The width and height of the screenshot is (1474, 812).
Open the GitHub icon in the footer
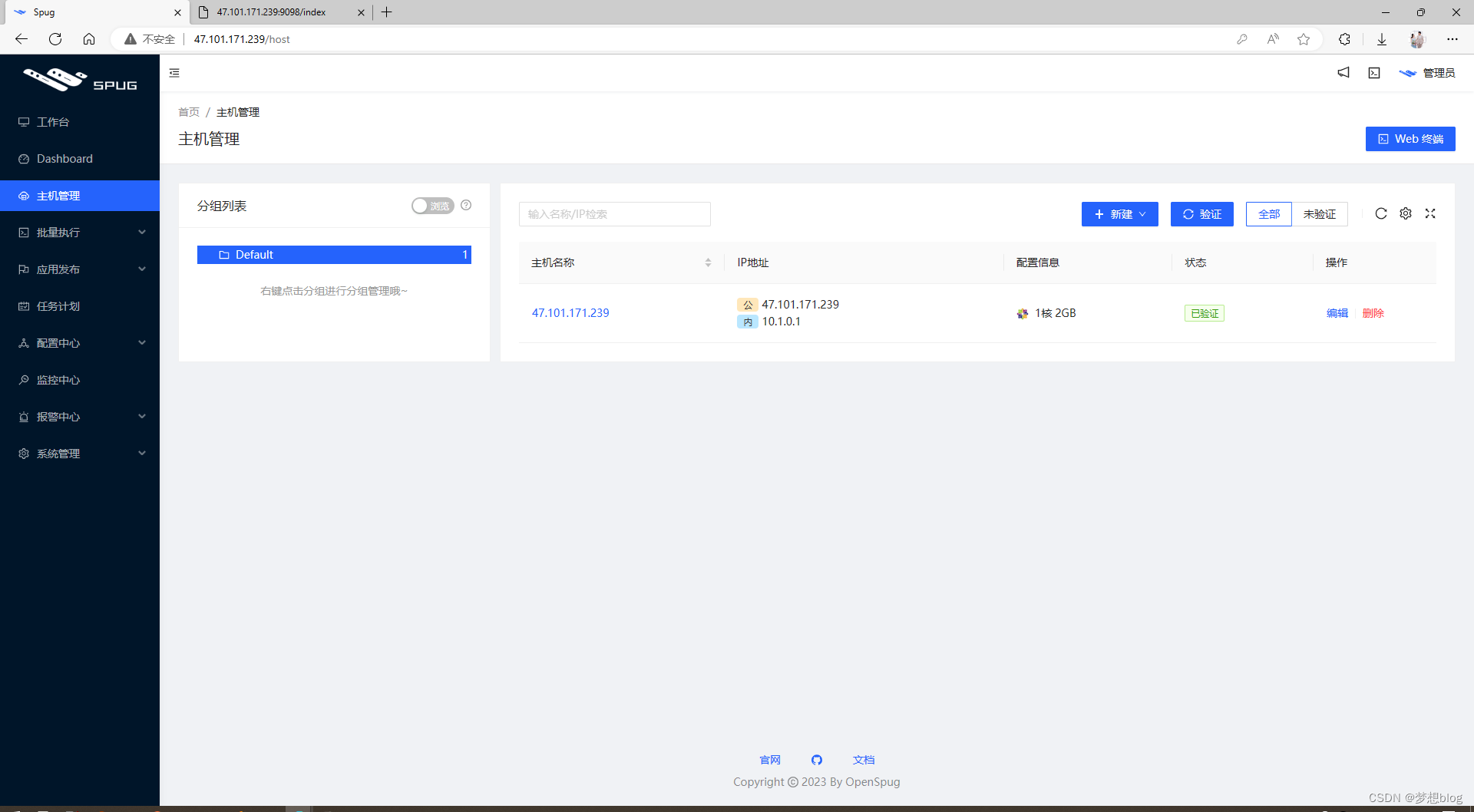[817, 760]
